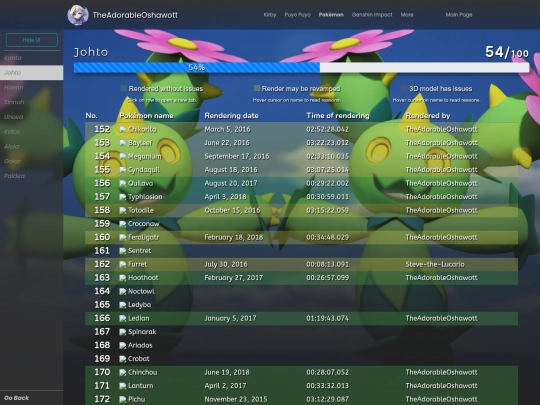Click the icon beside Feraligatr
Image resolution: width=540 pixels, height=405 pixels.
point(123,237)
